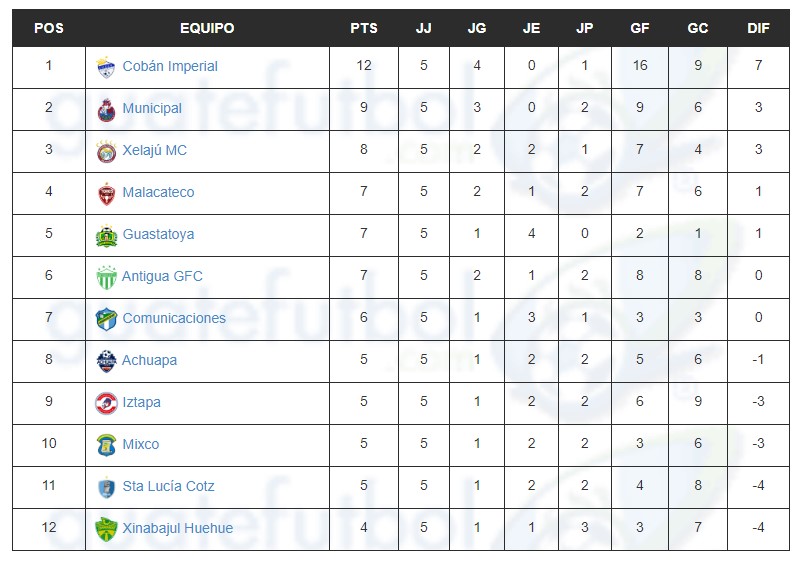Click the Iztapa round crest icon
This screenshot has height=565, width=801.
click(x=106, y=404)
